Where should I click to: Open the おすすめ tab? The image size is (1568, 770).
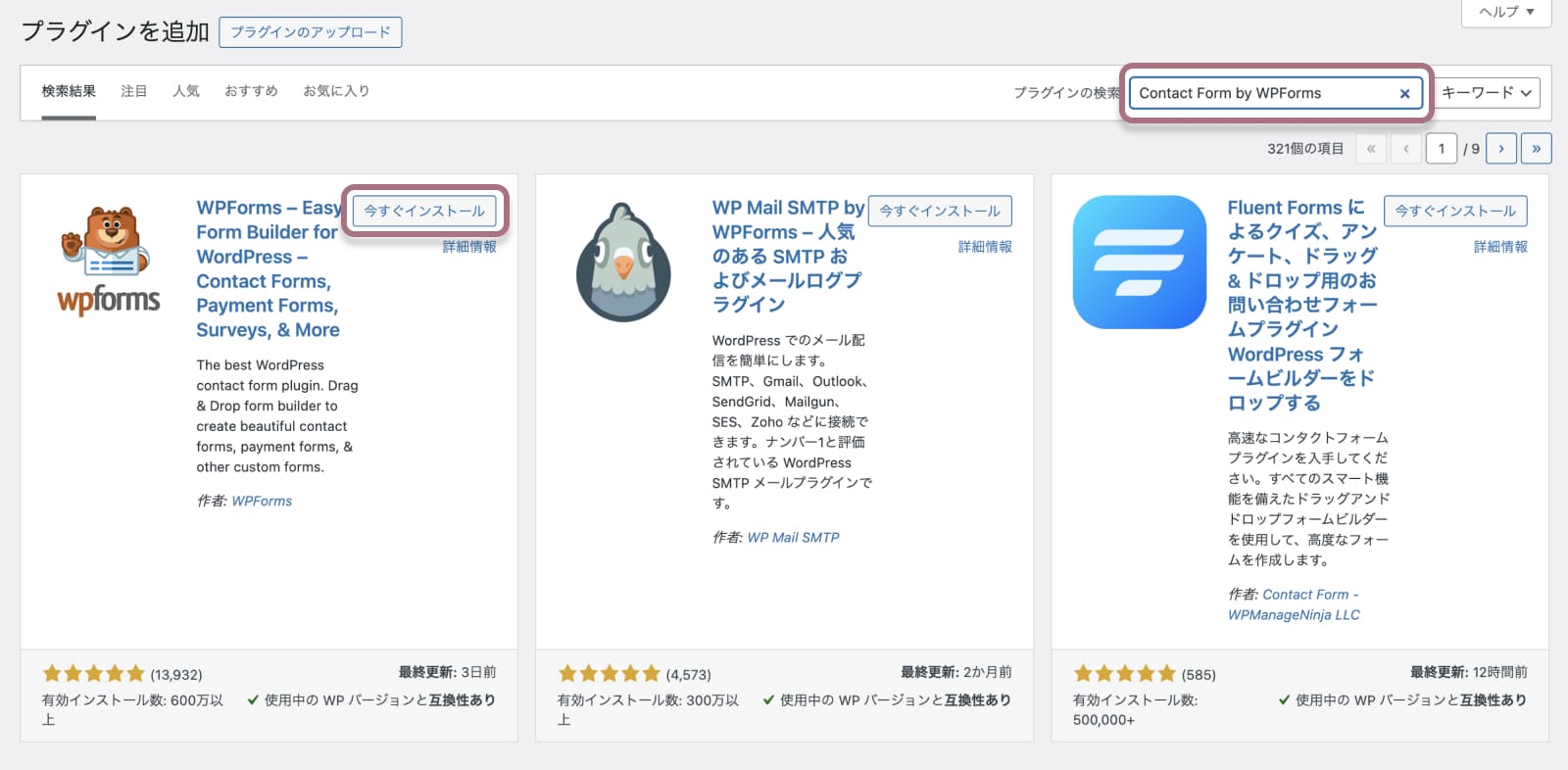[x=251, y=91]
